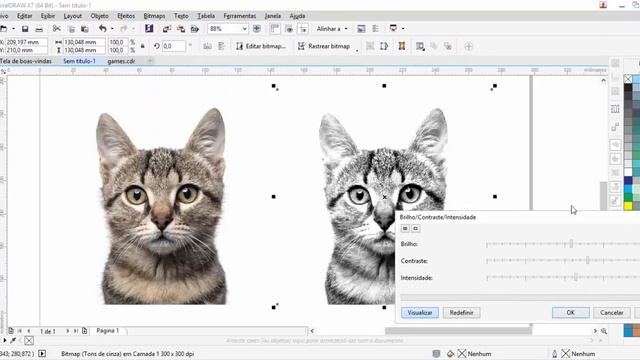The height and width of the screenshot is (360, 640).
Task: Open the Ferramentas menu
Action: pyautogui.click(x=240, y=16)
